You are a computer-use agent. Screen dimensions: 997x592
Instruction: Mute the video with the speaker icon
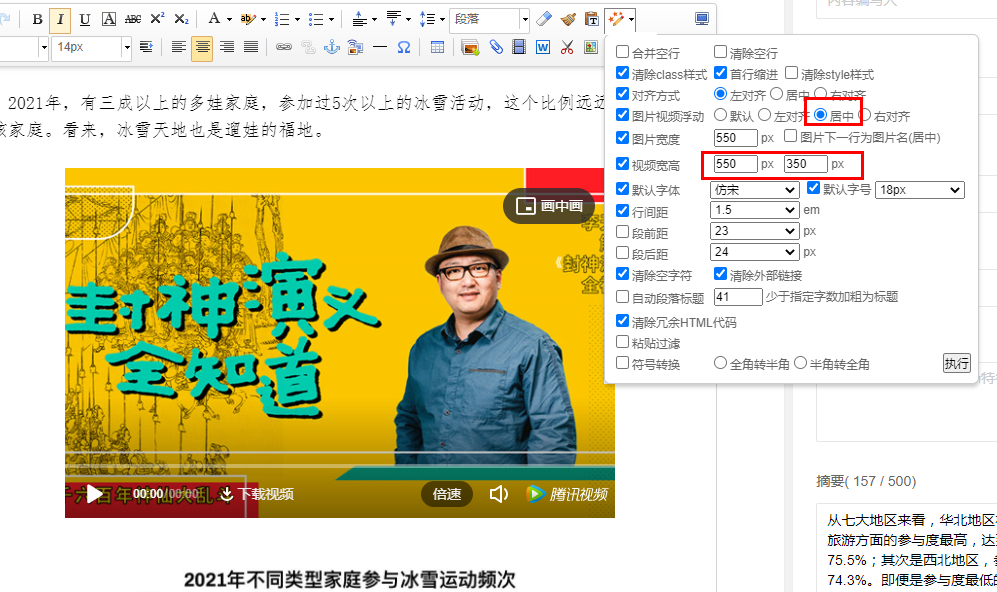point(498,494)
